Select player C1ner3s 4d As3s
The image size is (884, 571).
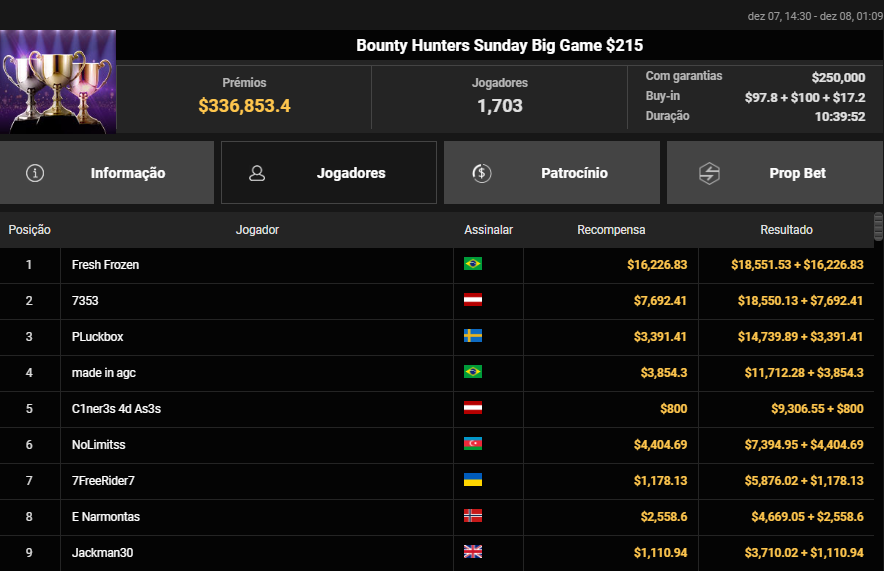(x=116, y=409)
